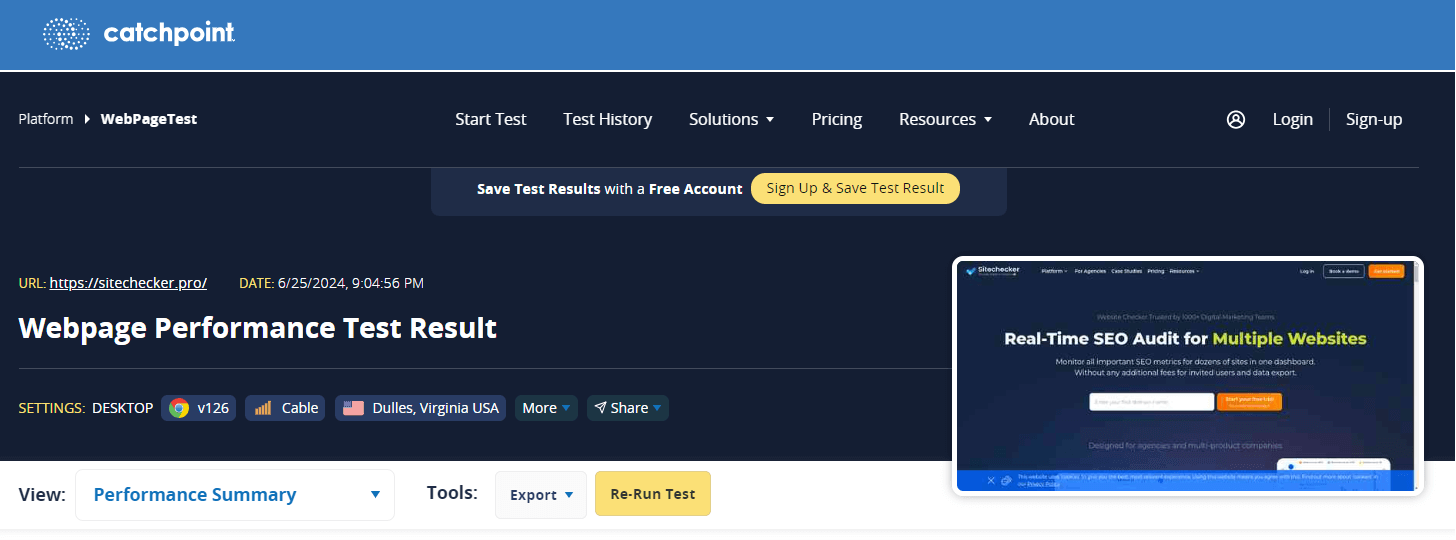Open the About page
The height and width of the screenshot is (540, 1456).
(1051, 119)
